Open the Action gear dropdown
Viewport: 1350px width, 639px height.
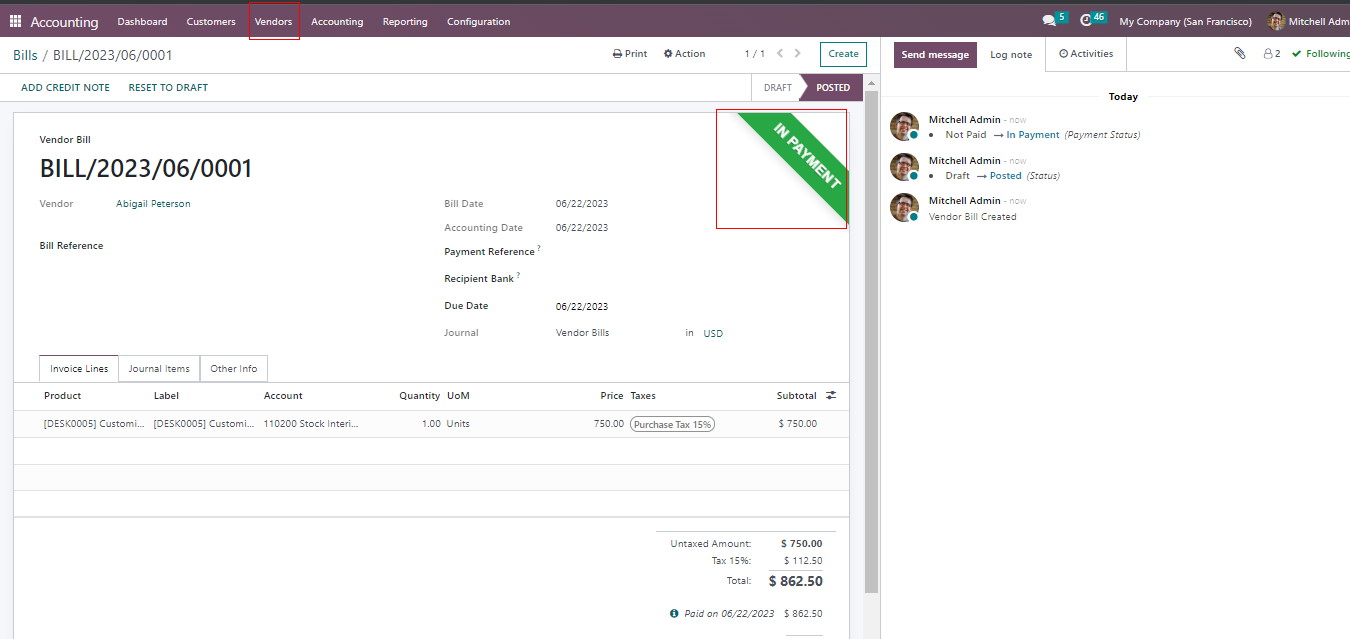tap(684, 54)
